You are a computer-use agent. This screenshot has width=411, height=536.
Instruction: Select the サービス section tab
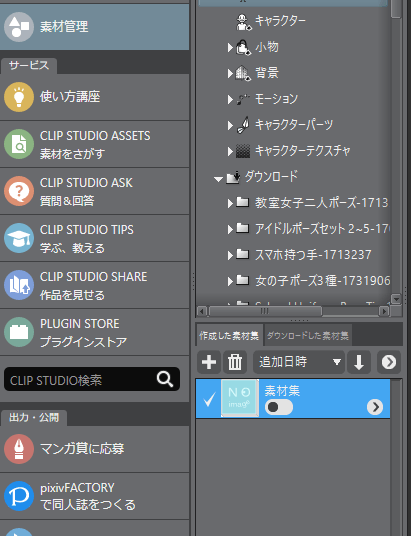(x=29, y=66)
